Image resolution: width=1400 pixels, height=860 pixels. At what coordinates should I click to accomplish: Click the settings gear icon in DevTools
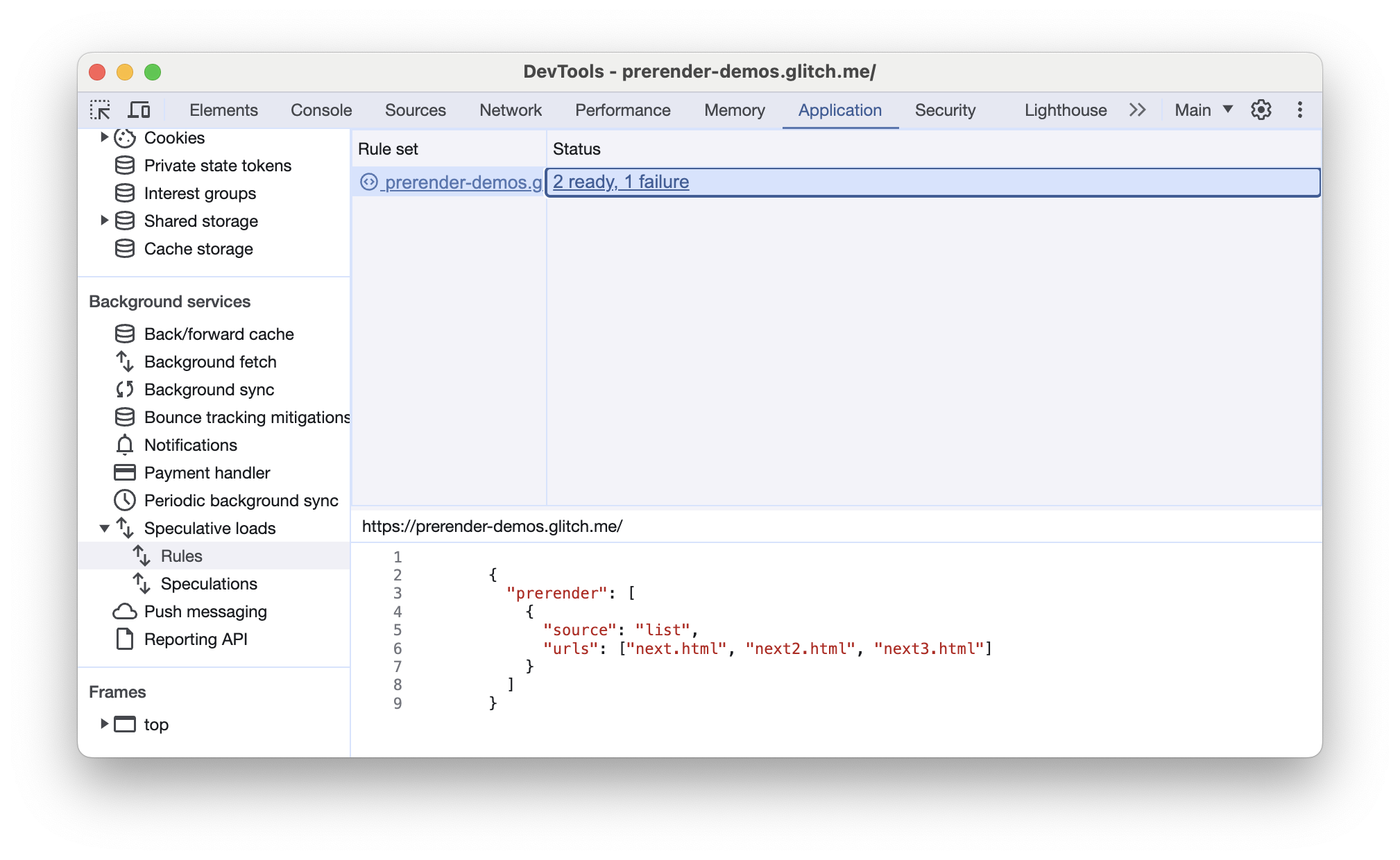(1261, 109)
